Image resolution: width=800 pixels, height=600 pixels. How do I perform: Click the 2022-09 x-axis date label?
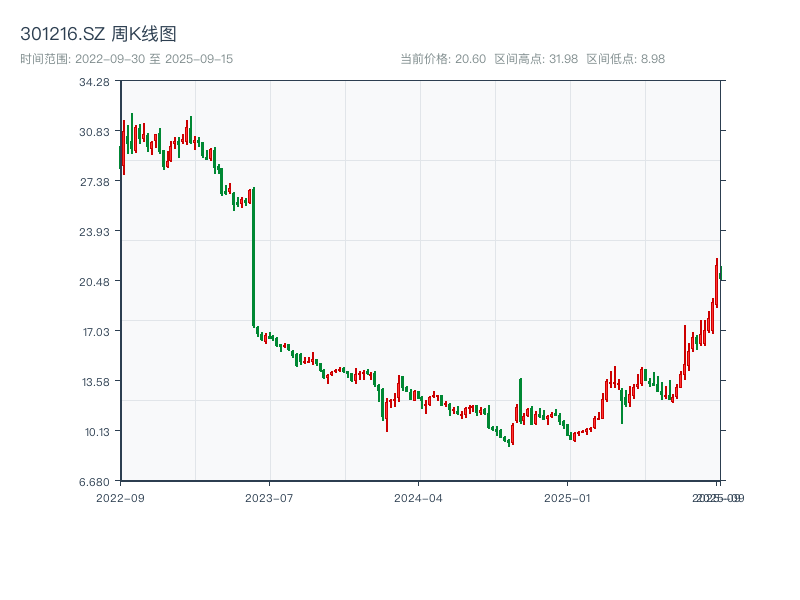click(x=120, y=497)
